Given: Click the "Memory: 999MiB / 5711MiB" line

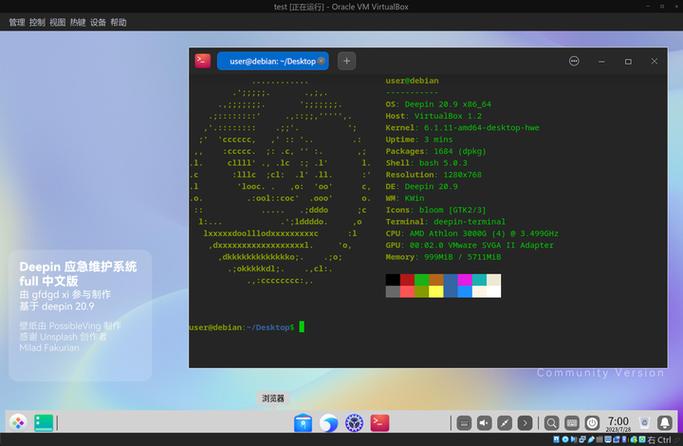Looking at the screenshot, I should click(x=443, y=257).
